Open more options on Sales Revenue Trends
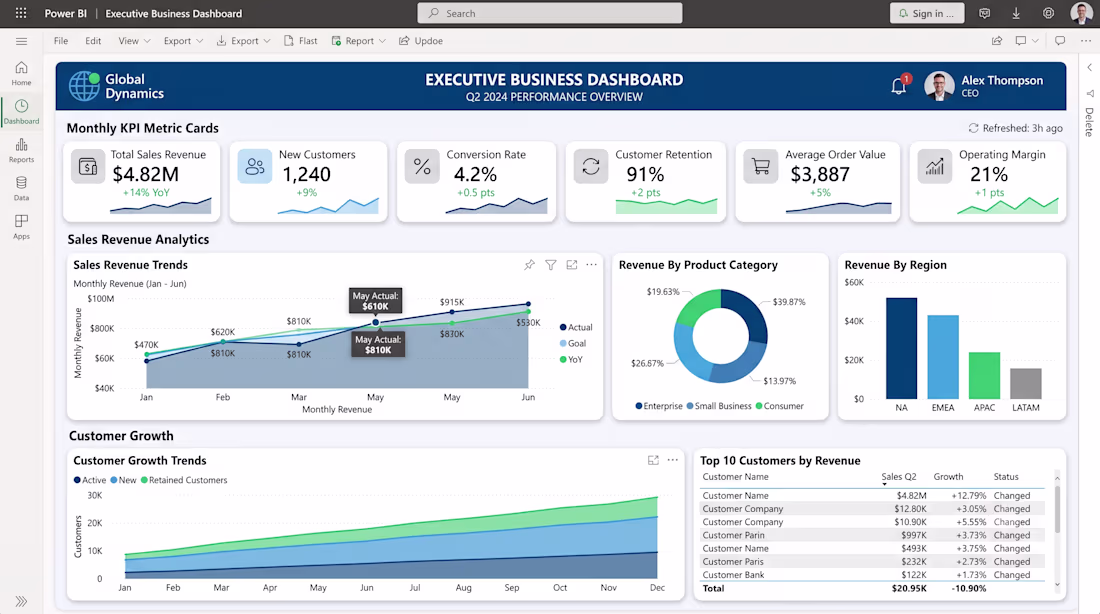 click(591, 265)
